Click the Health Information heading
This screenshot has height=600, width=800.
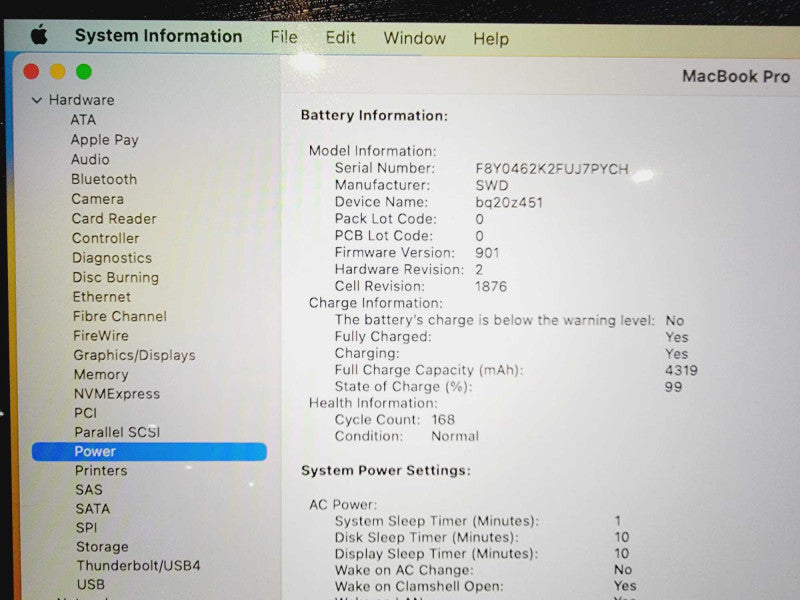coord(373,403)
